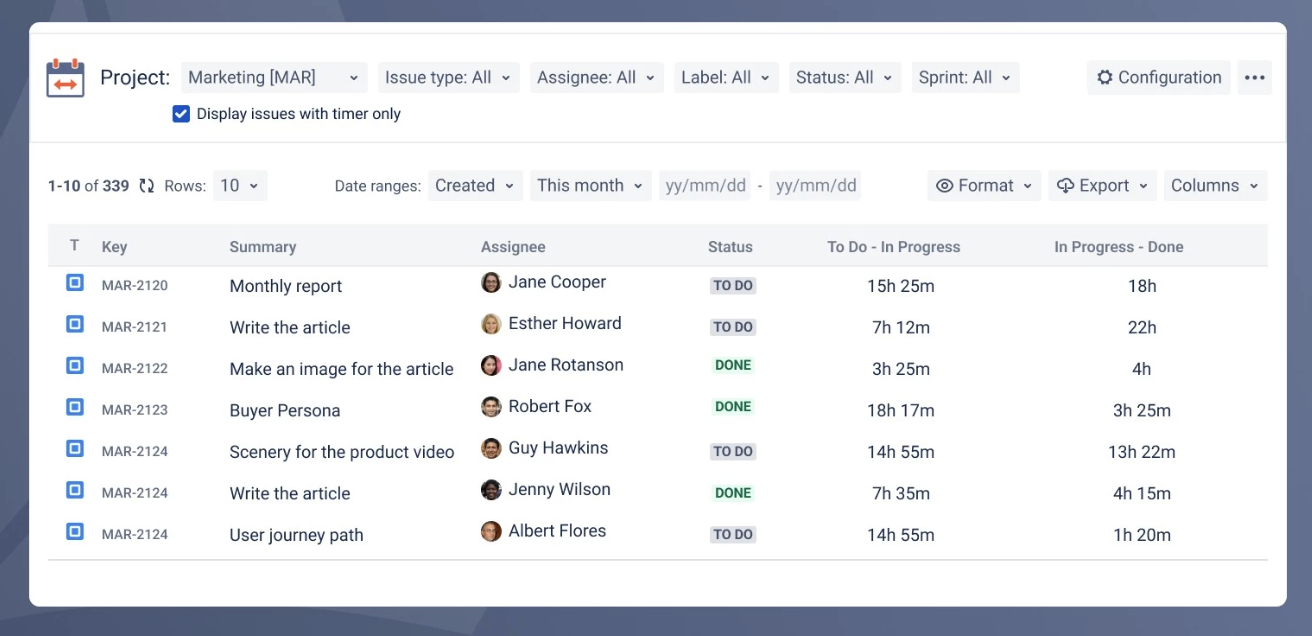Uncheck Display issues with timer only
1312x636 pixels.
click(x=181, y=114)
